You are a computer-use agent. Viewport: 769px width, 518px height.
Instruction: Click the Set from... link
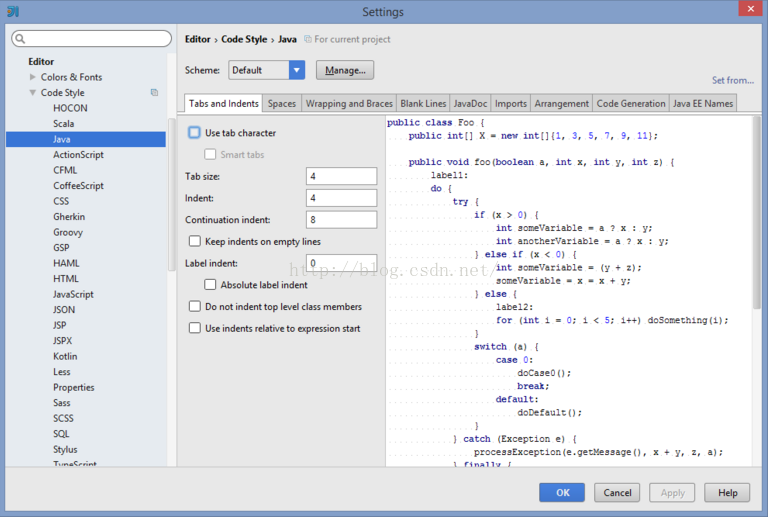733,80
